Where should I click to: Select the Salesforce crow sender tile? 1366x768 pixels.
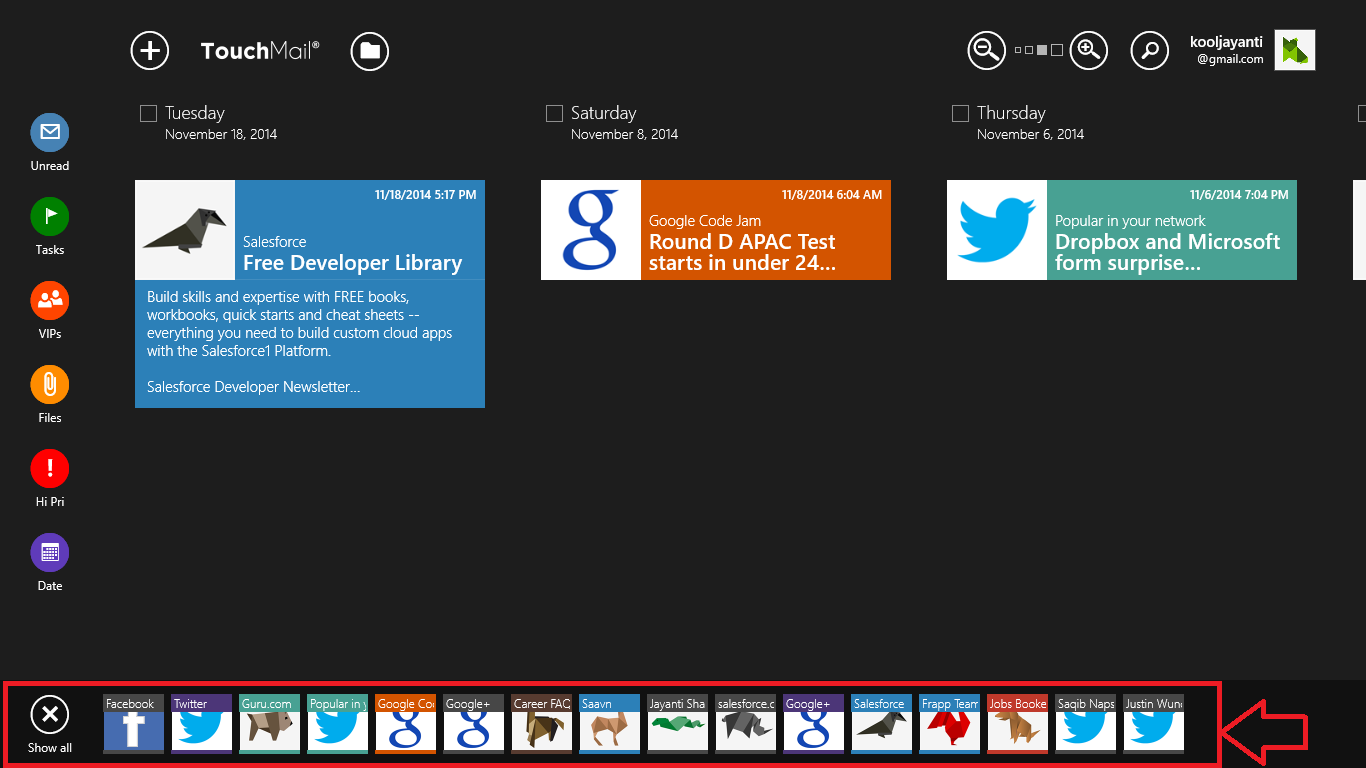point(881,724)
